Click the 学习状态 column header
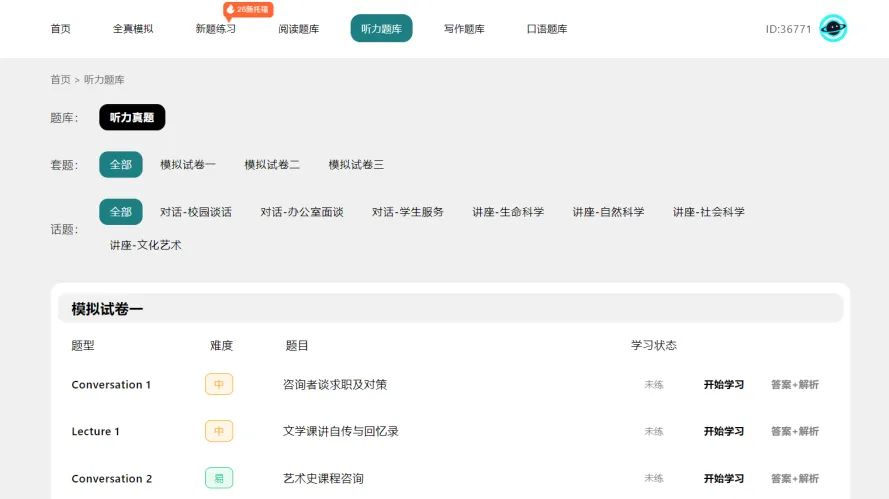 (654, 345)
